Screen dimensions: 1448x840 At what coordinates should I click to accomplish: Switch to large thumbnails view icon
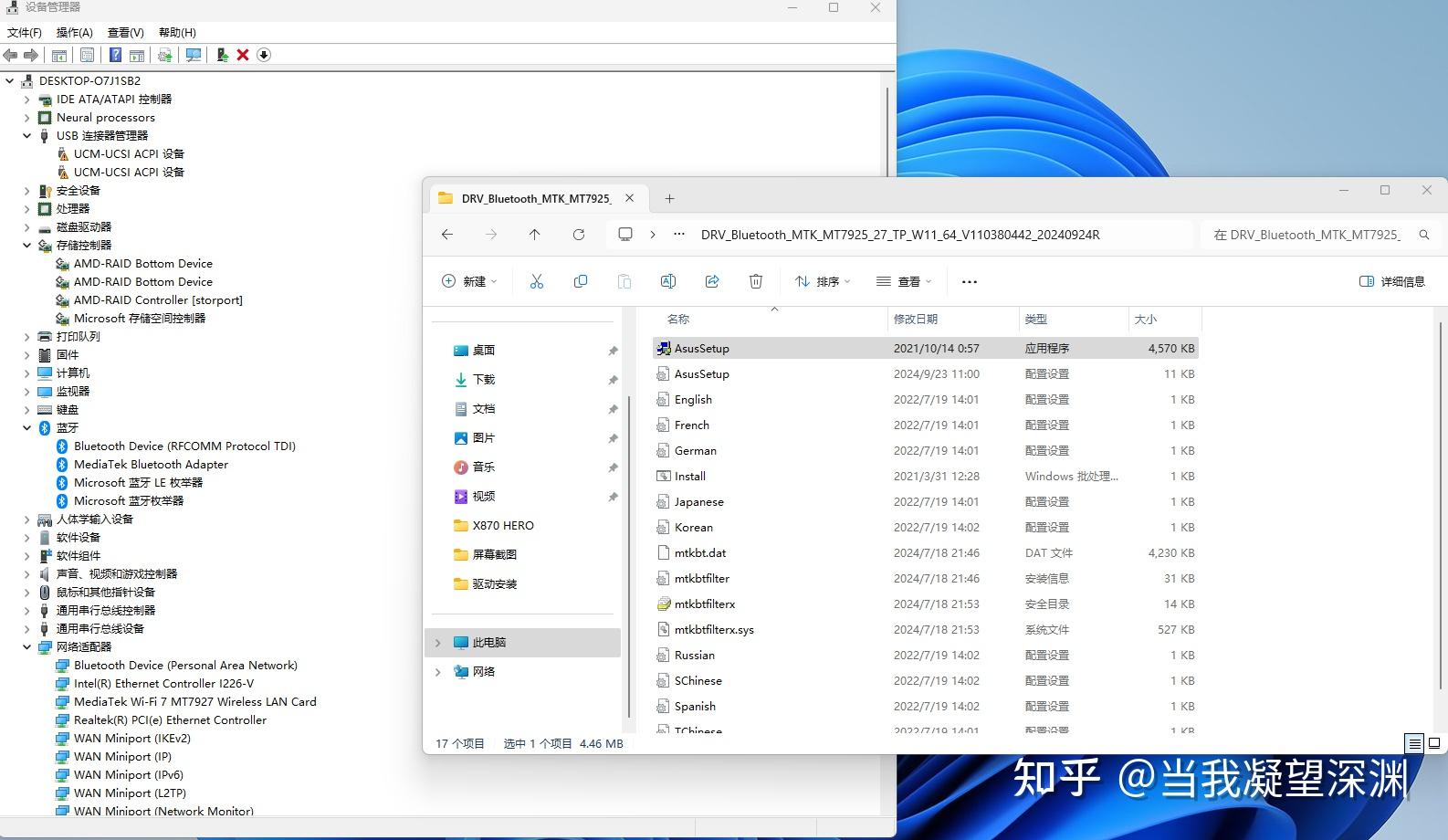pyautogui.click(x=1434, y=743)
